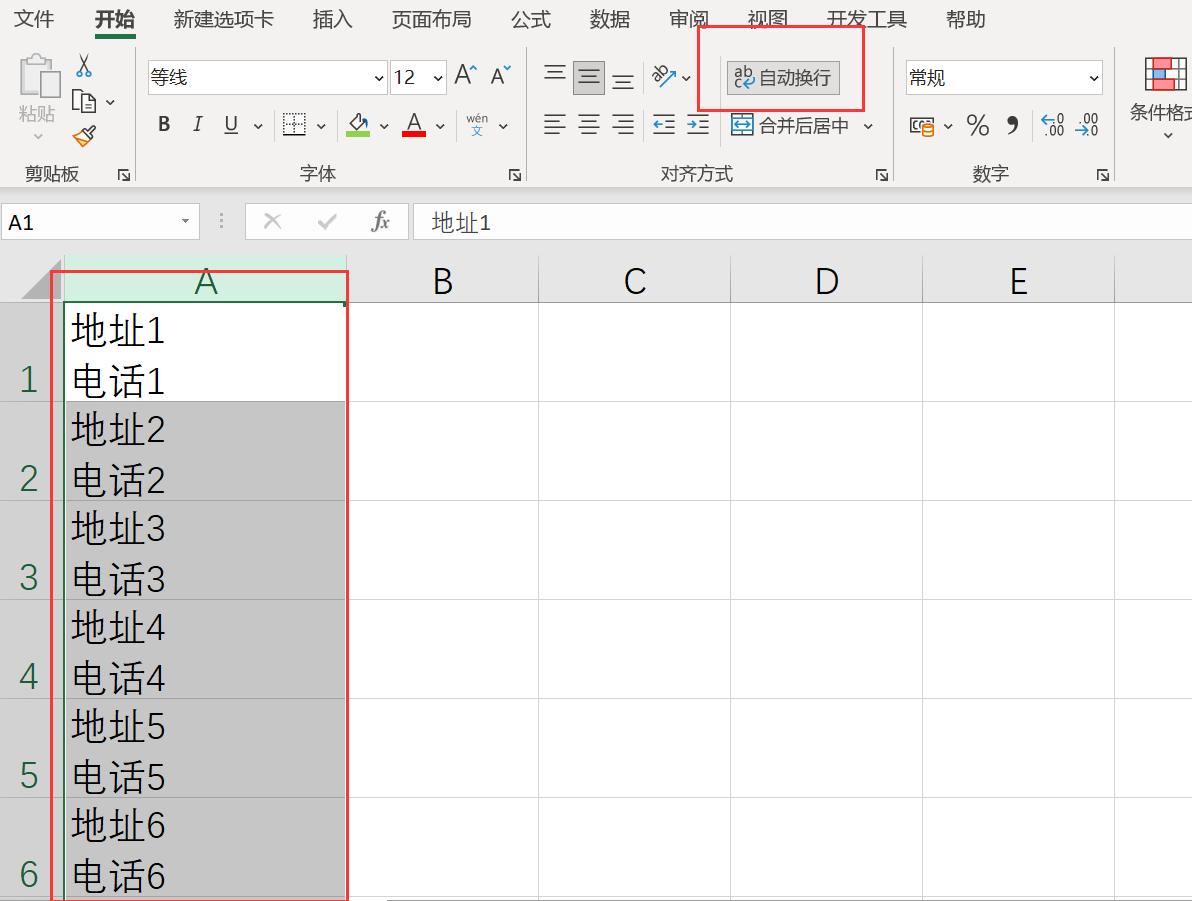The image size is (1192, 901).
Task: Switch to the 新建选项卡 tab
Action: 224,19
